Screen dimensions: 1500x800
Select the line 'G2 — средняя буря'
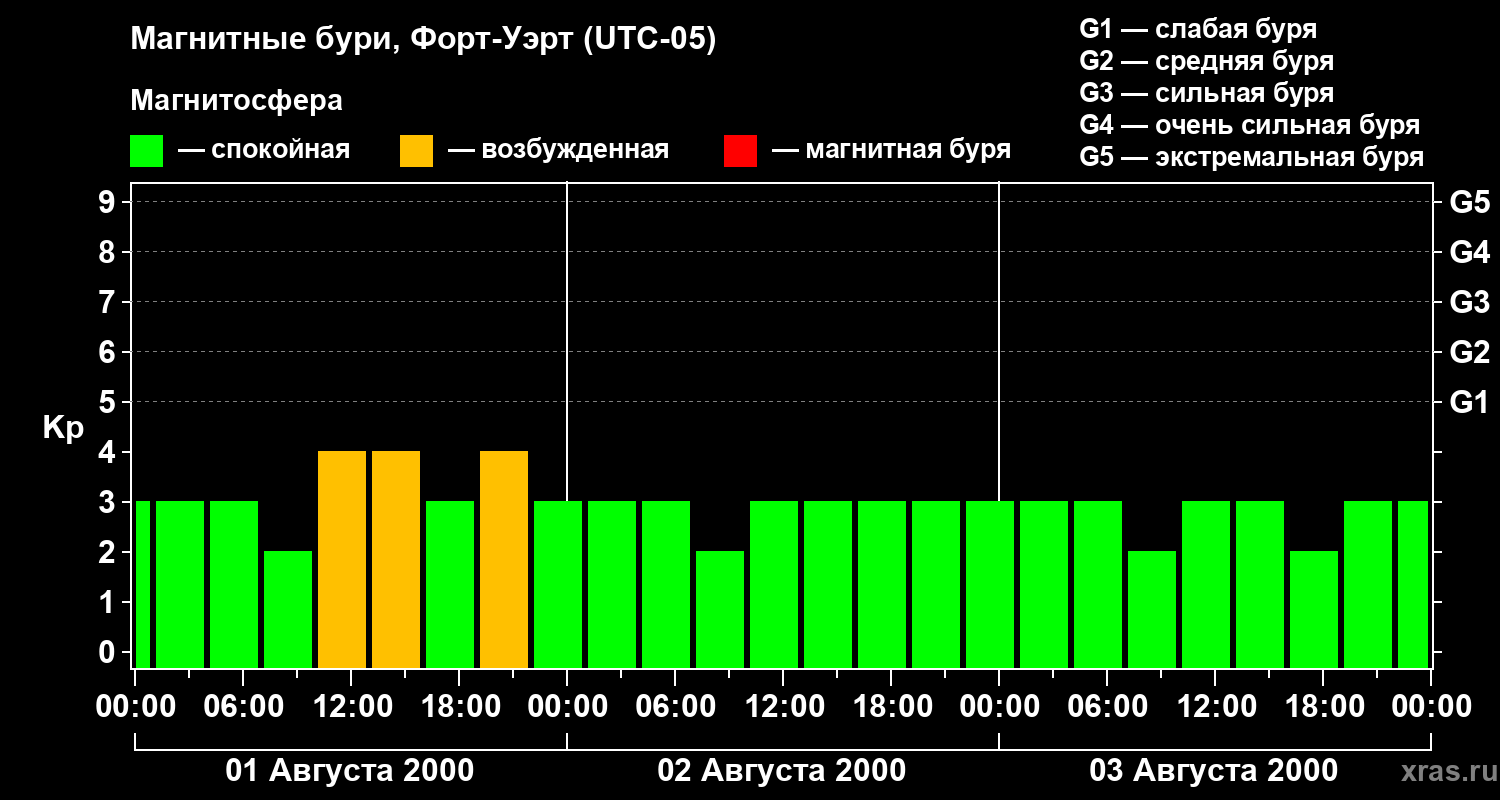pos(1206,61)
